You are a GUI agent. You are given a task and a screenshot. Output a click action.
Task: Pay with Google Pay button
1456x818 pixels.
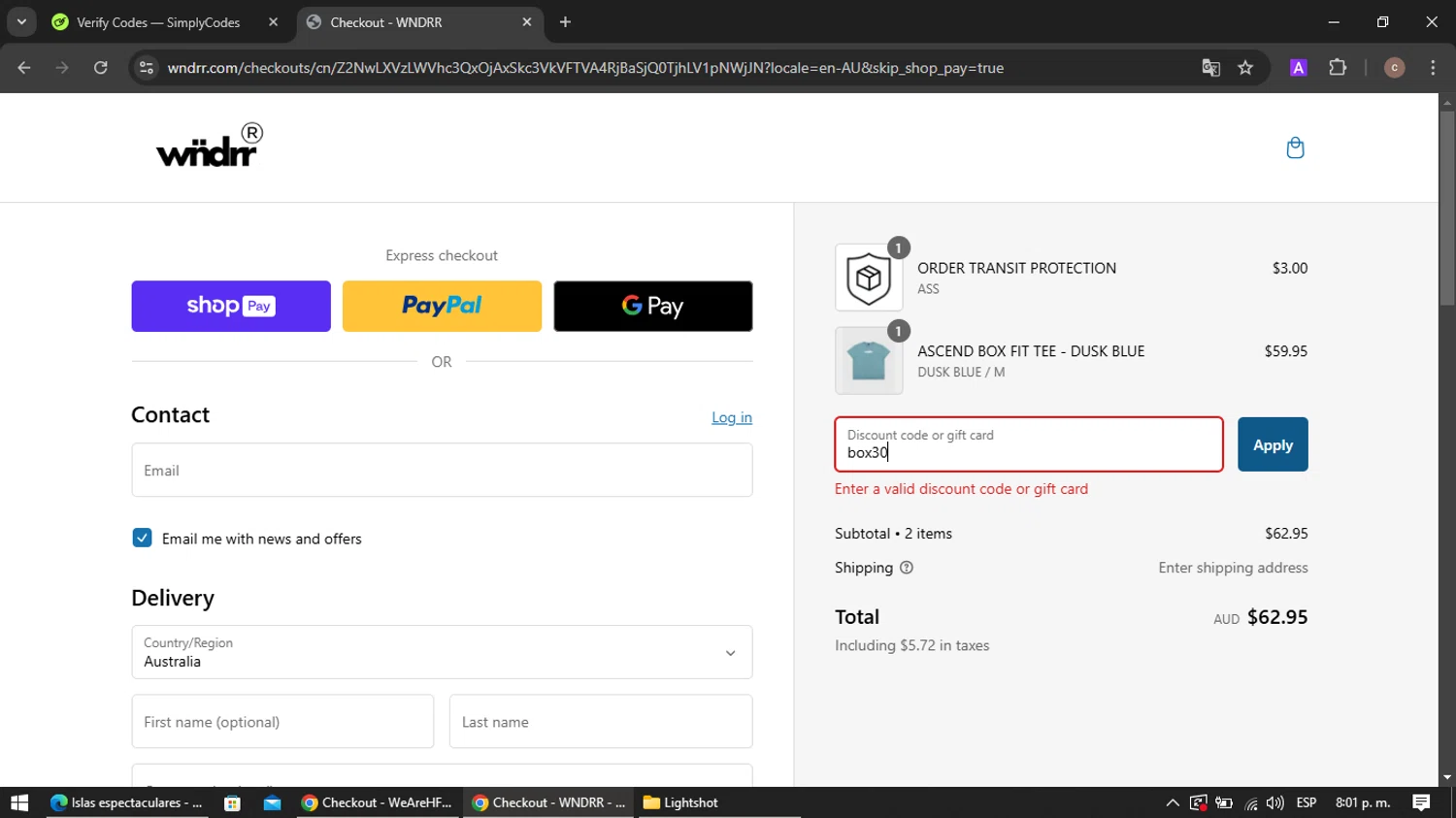[652, 306]
